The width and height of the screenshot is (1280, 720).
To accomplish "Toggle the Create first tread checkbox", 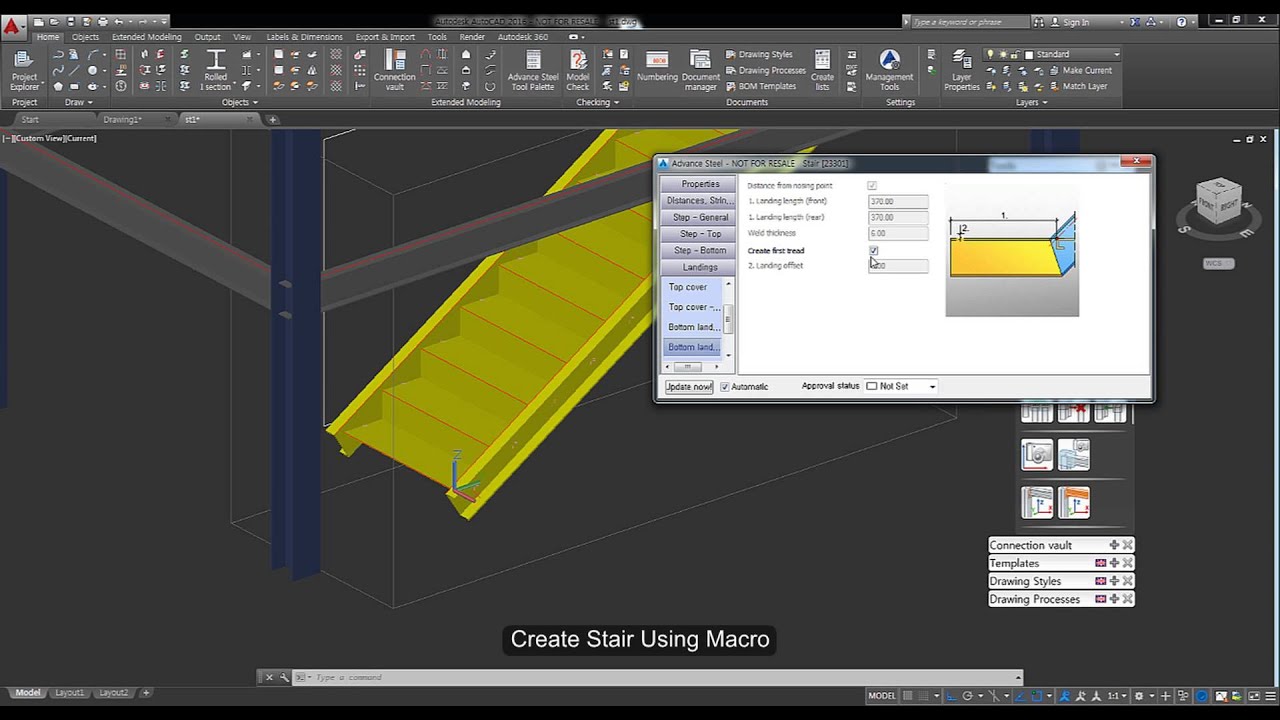I will coord(873,250).
